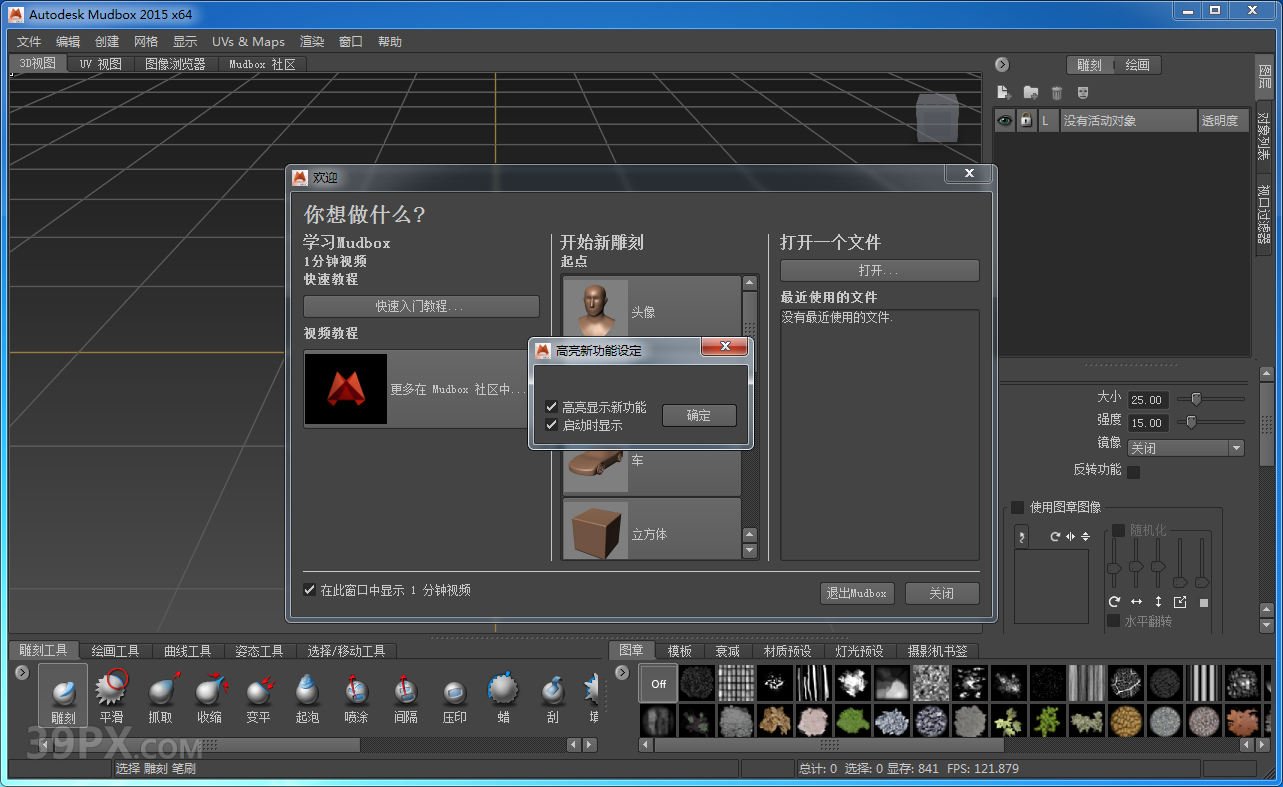Switch to the 绘画工具 tab
Screen dimensions: 1283x787
114,650
